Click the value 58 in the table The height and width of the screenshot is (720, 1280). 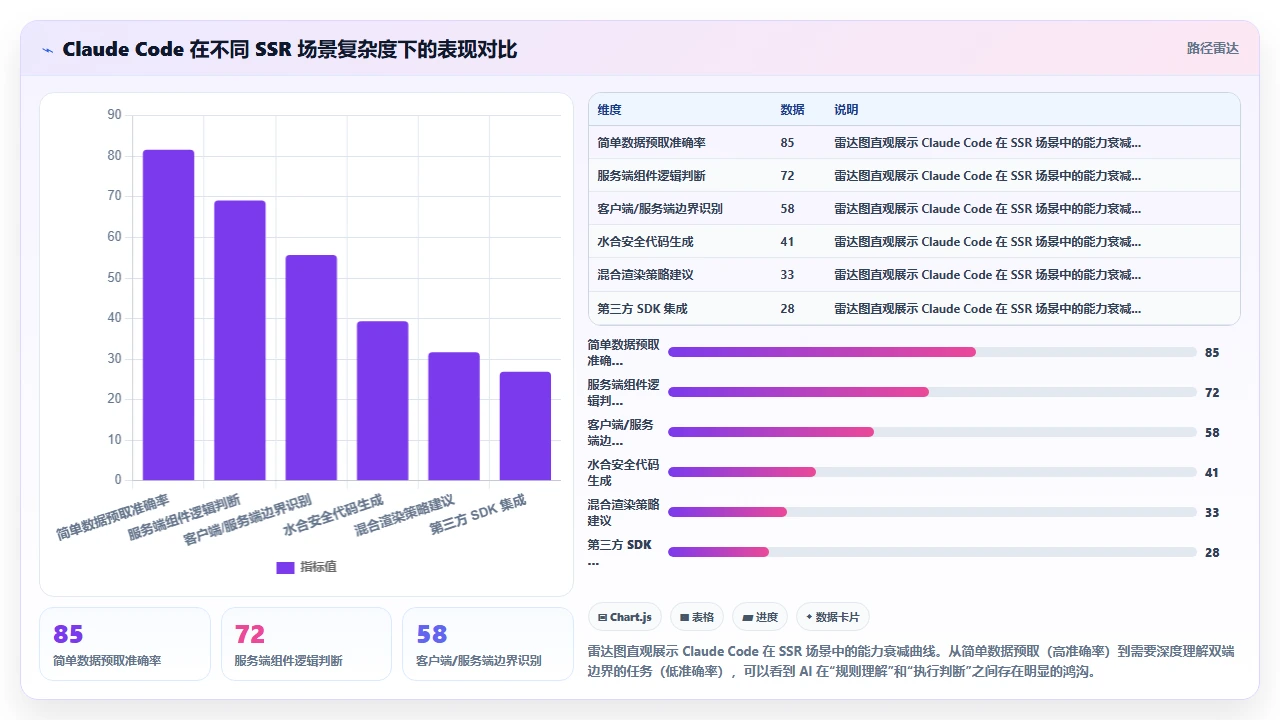click(787, 209)
